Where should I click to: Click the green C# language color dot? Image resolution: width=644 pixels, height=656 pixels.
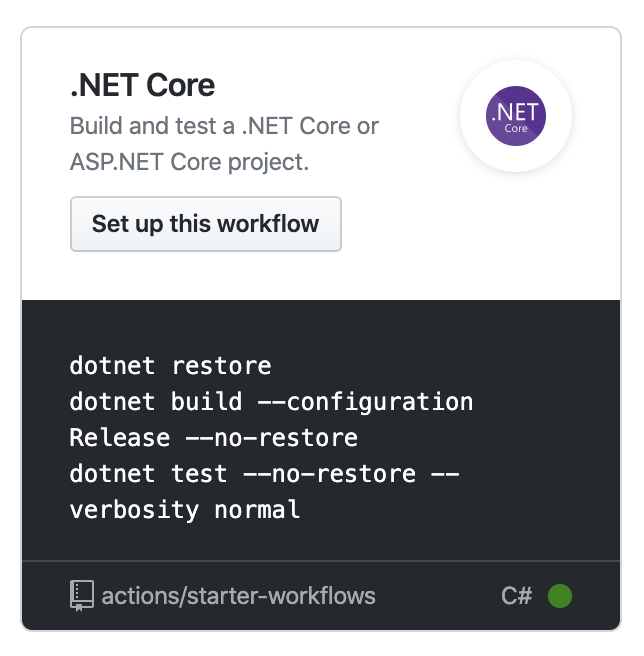560,596
